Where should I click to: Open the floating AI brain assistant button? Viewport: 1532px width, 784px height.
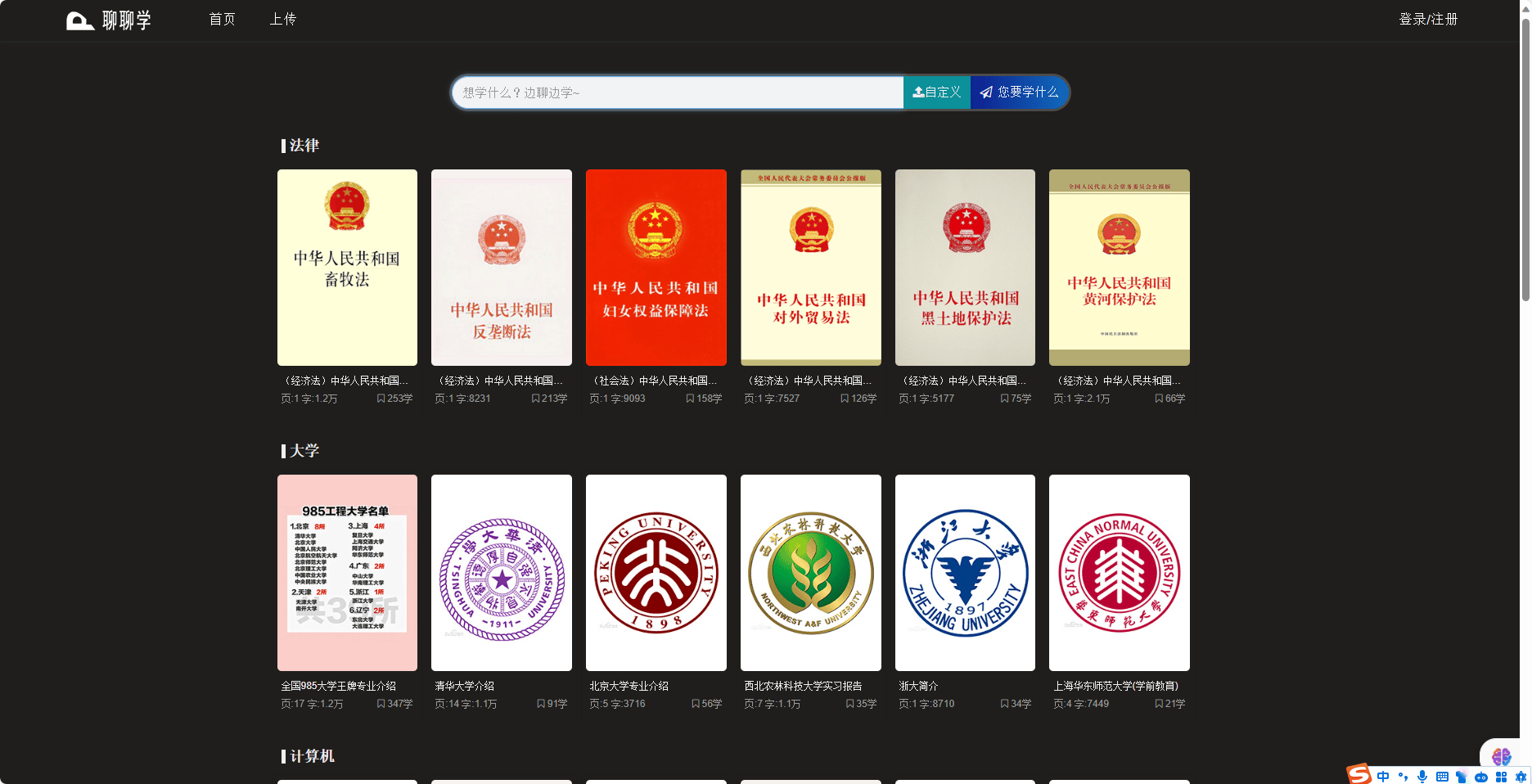[x=1502, y=757]
